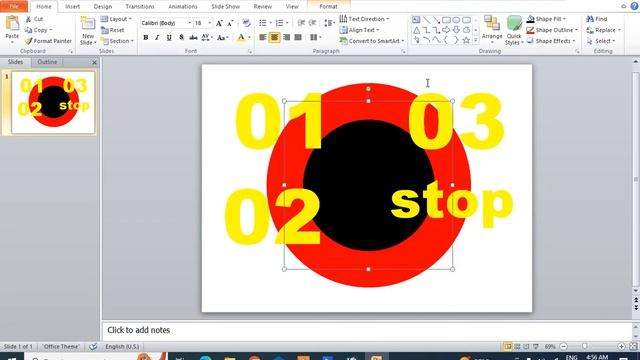Insert a New Slide

88,31
